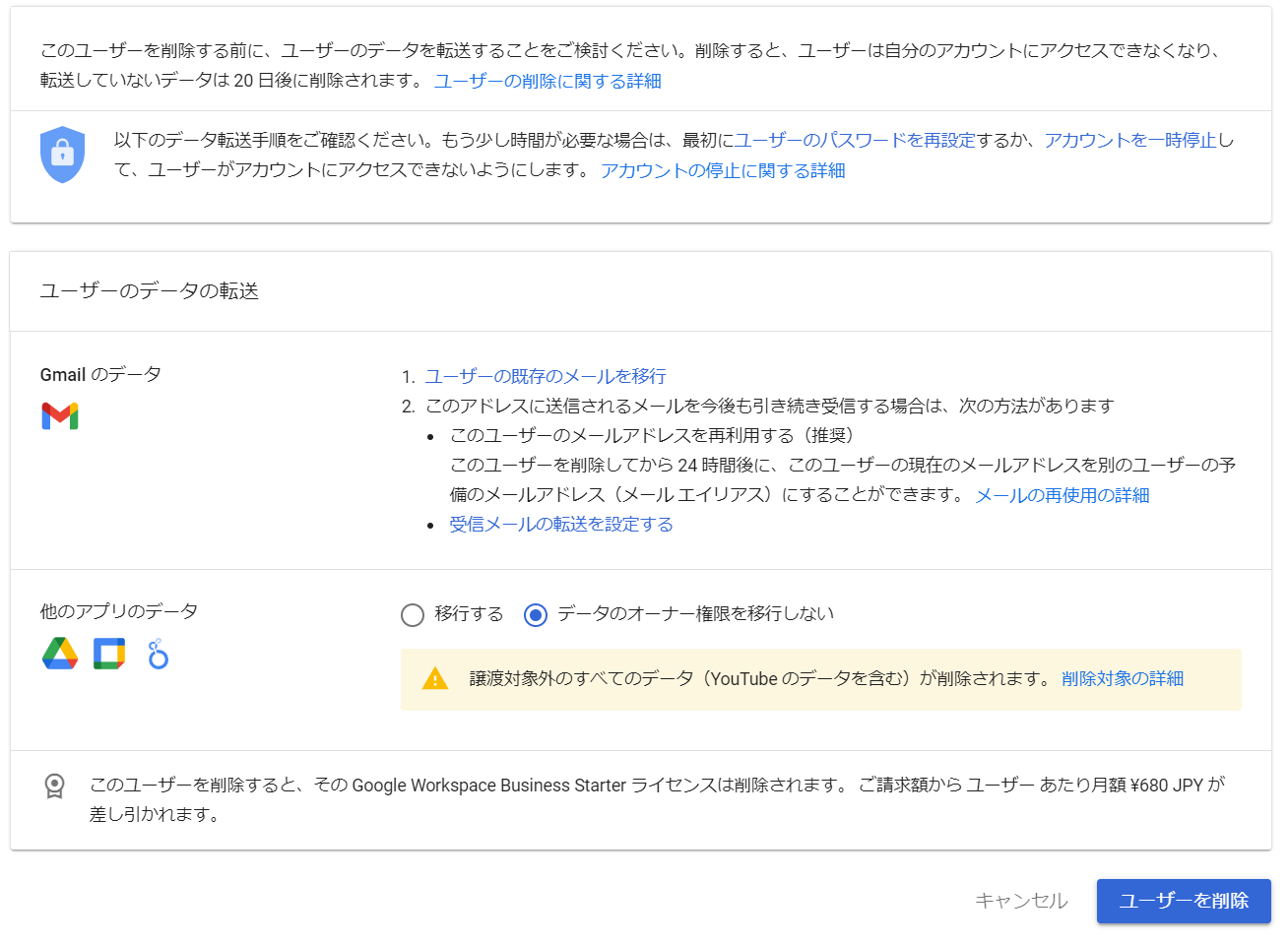Select データのオーナー権限を移行しない radio option
Image resolution: width=1288 pixels, height=944 pixels.
[536, 615]
